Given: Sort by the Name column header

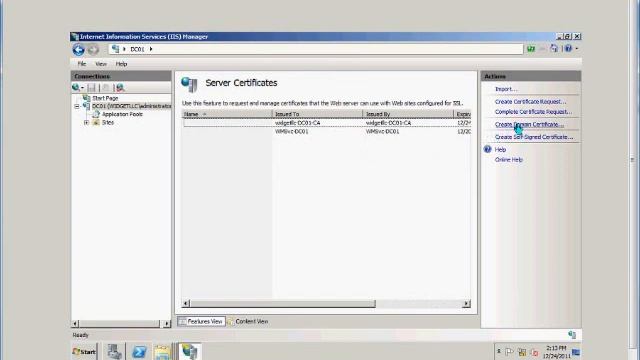Looking at the screenshot, I should [227, 114].
